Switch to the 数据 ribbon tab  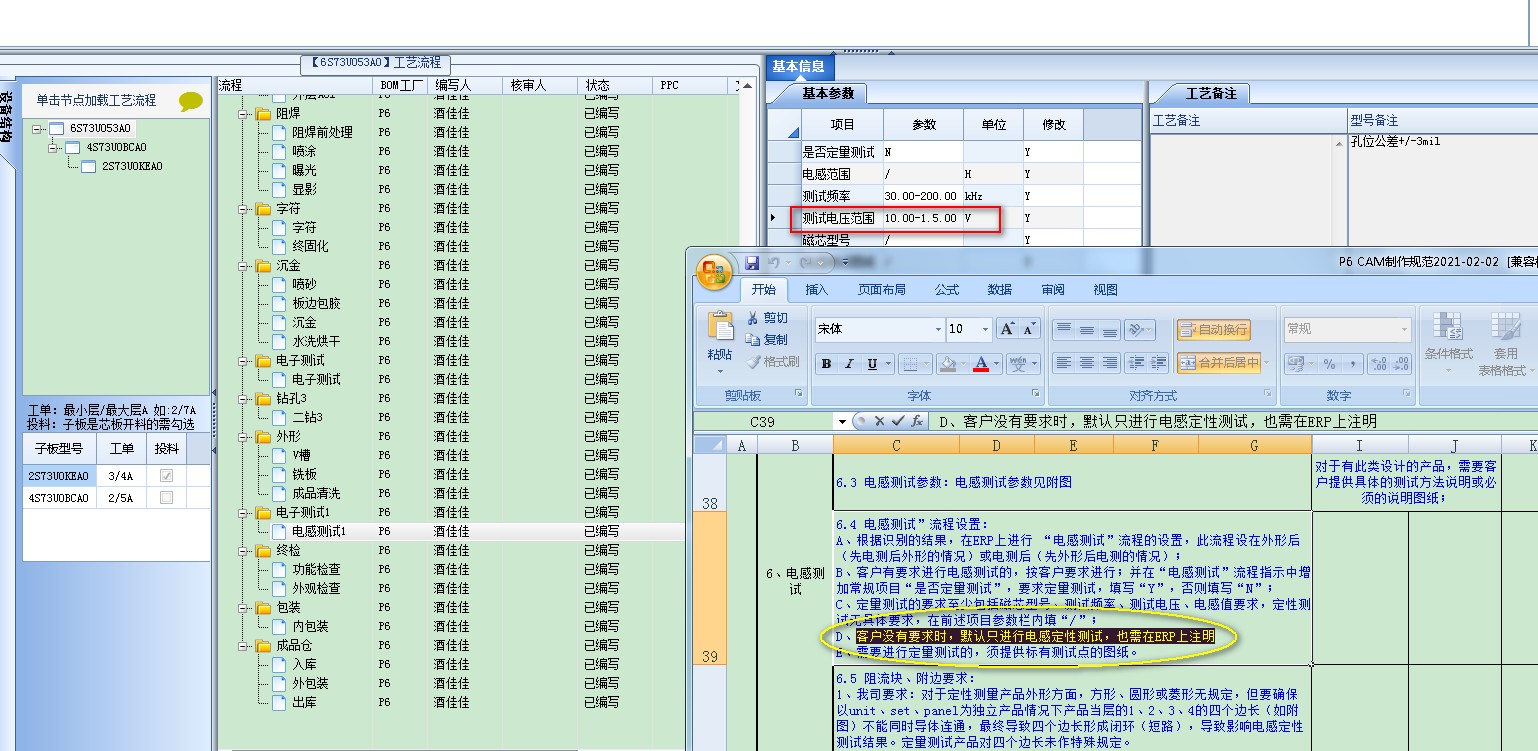(x=1000, y=290)
